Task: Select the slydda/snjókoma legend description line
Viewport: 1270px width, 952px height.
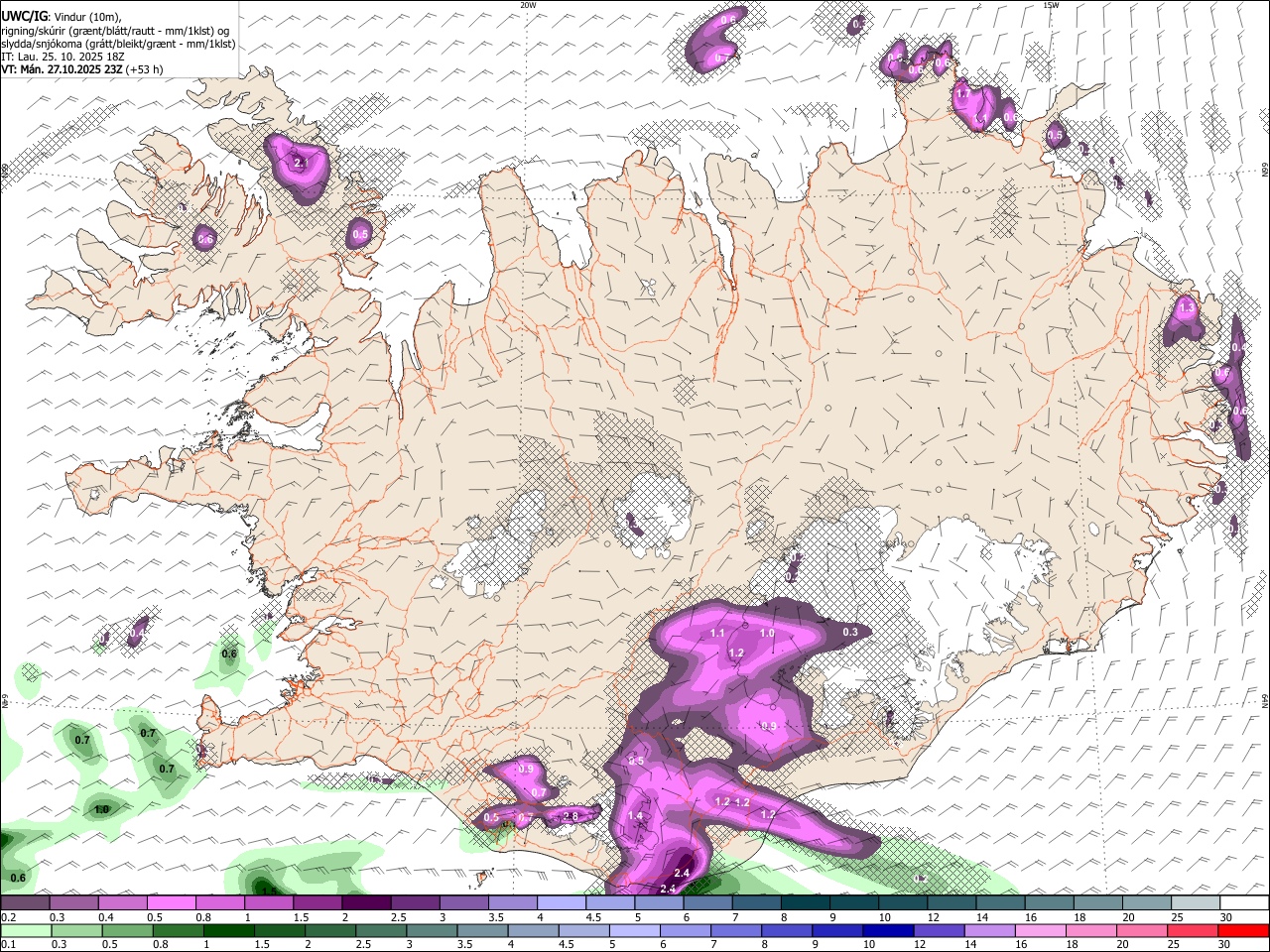Action: point(119,44)
